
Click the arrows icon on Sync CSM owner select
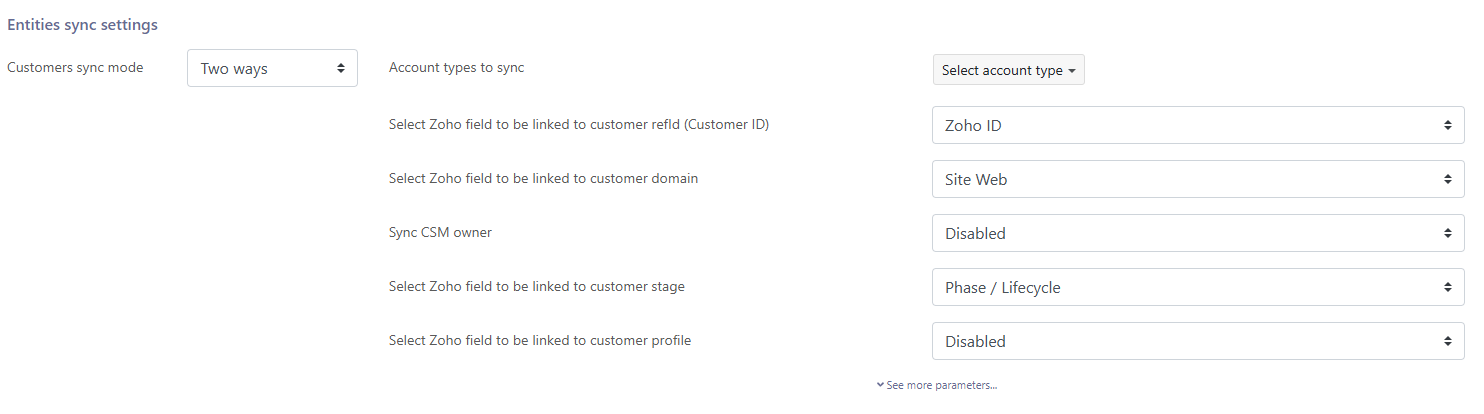(x=1447, y=233)
